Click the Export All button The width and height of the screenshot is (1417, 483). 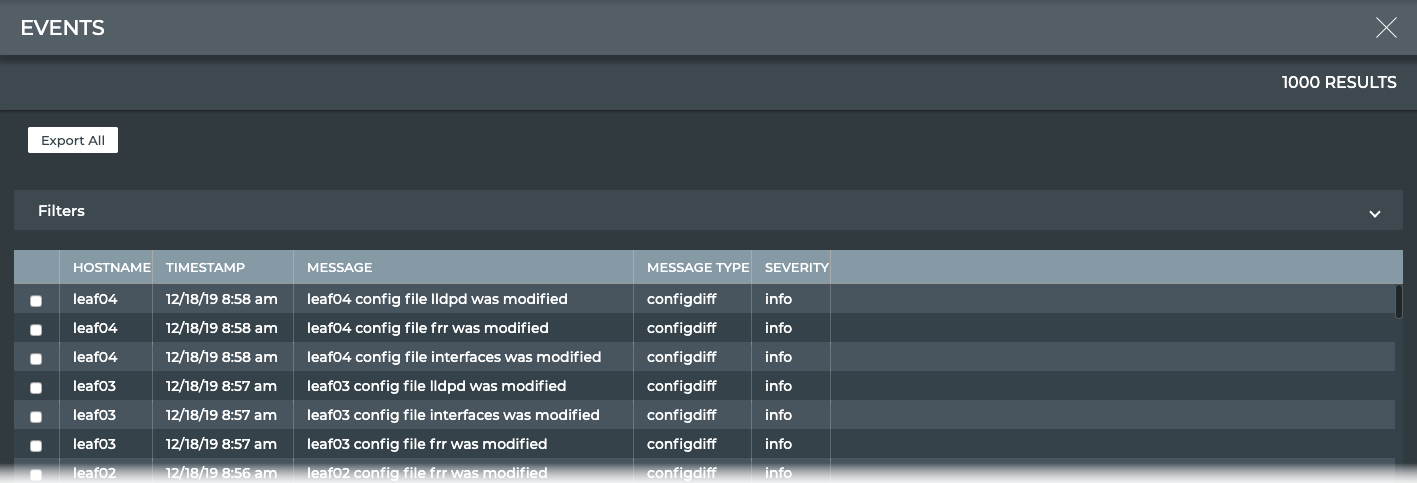pyautogui.click(x=73, y=141)
